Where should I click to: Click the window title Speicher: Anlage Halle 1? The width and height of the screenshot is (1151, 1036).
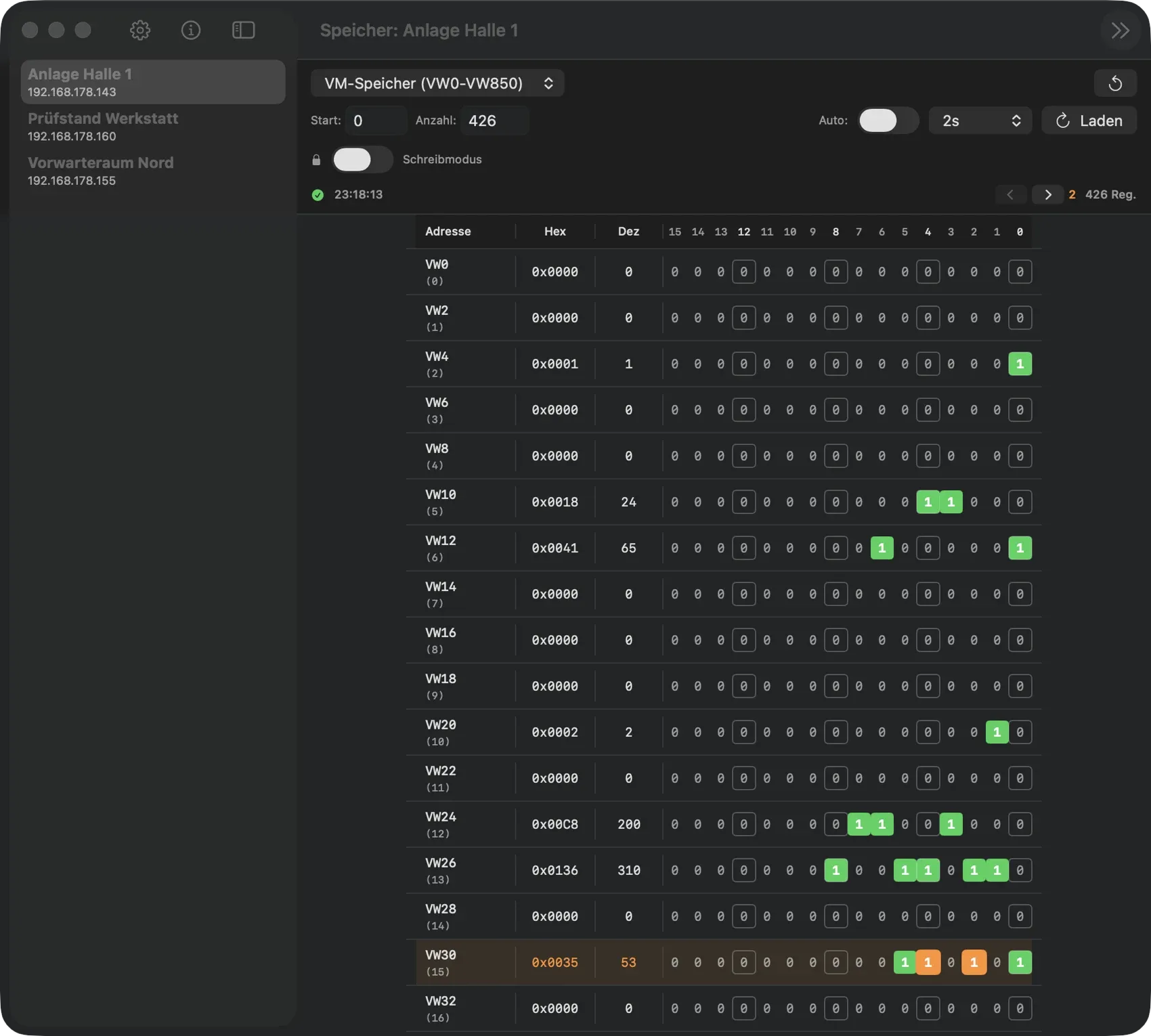coord(418,30)
